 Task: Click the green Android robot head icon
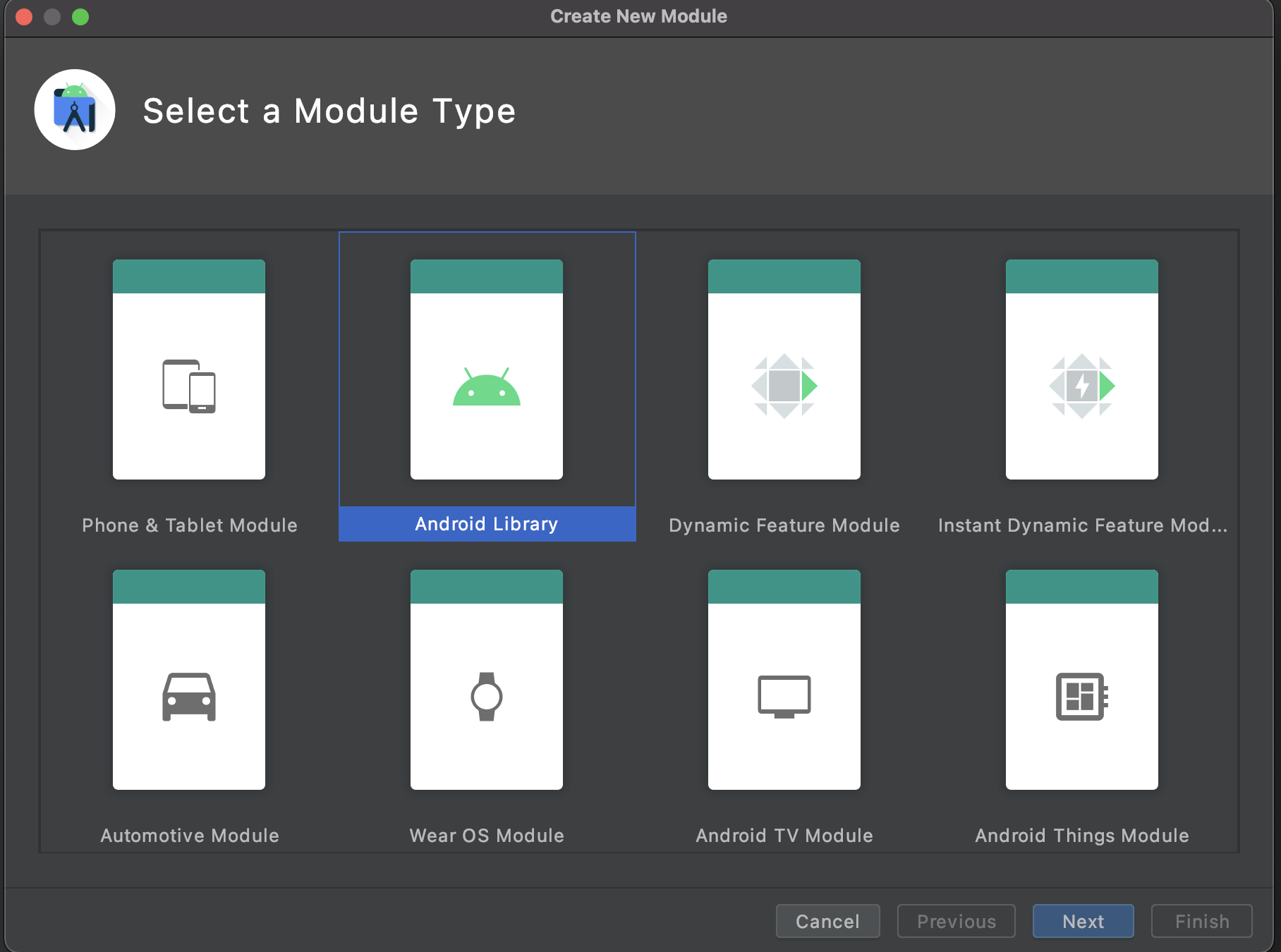(x=487, y=386)
